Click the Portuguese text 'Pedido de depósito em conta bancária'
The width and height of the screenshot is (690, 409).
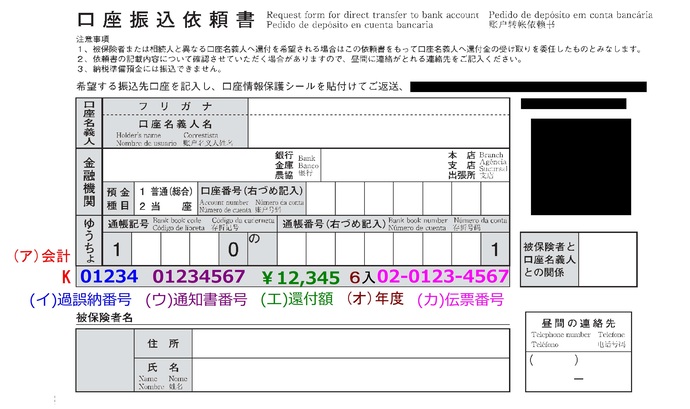coord(570,15)
